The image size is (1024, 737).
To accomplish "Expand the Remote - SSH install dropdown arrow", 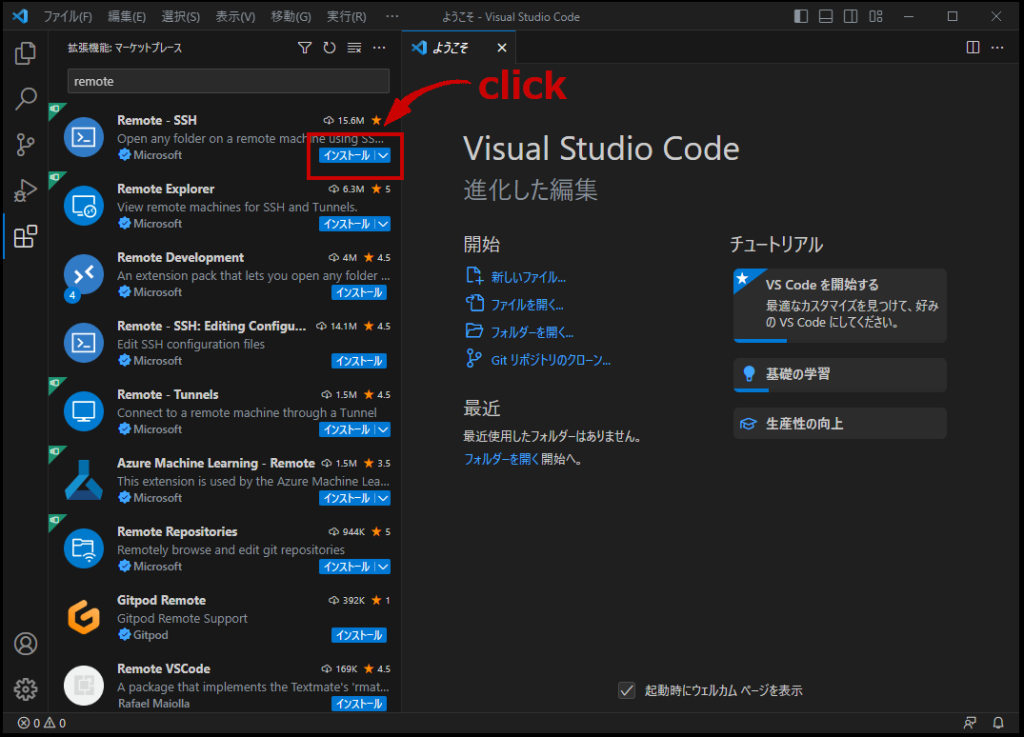I will pyautogui.click(x=383, y=155).
